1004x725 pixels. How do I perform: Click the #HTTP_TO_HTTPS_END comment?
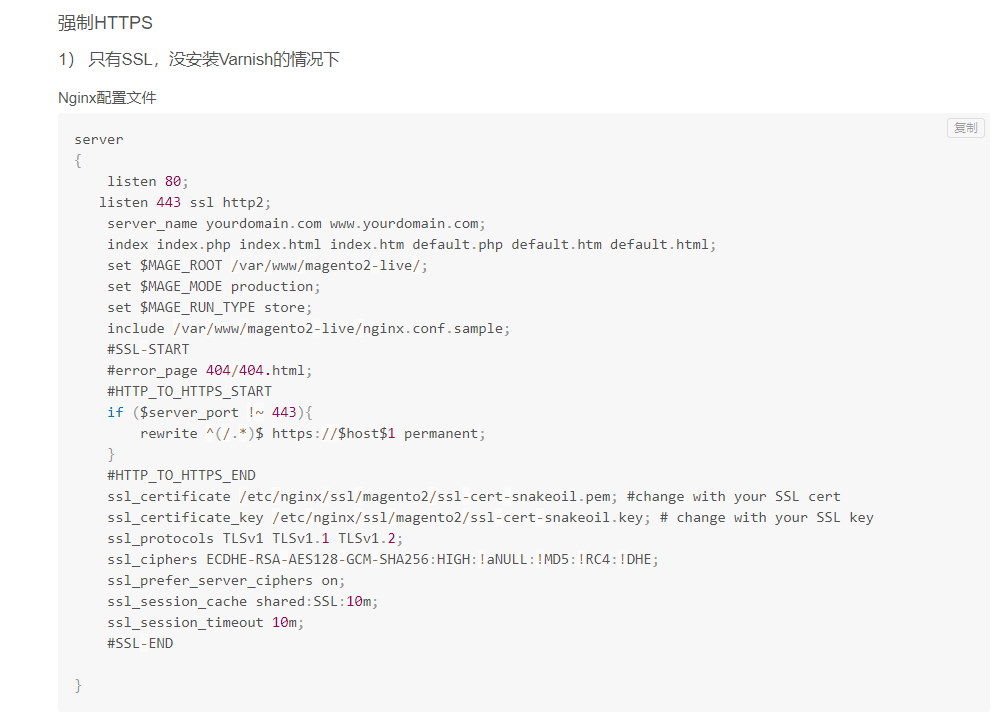tap(182, 475)
